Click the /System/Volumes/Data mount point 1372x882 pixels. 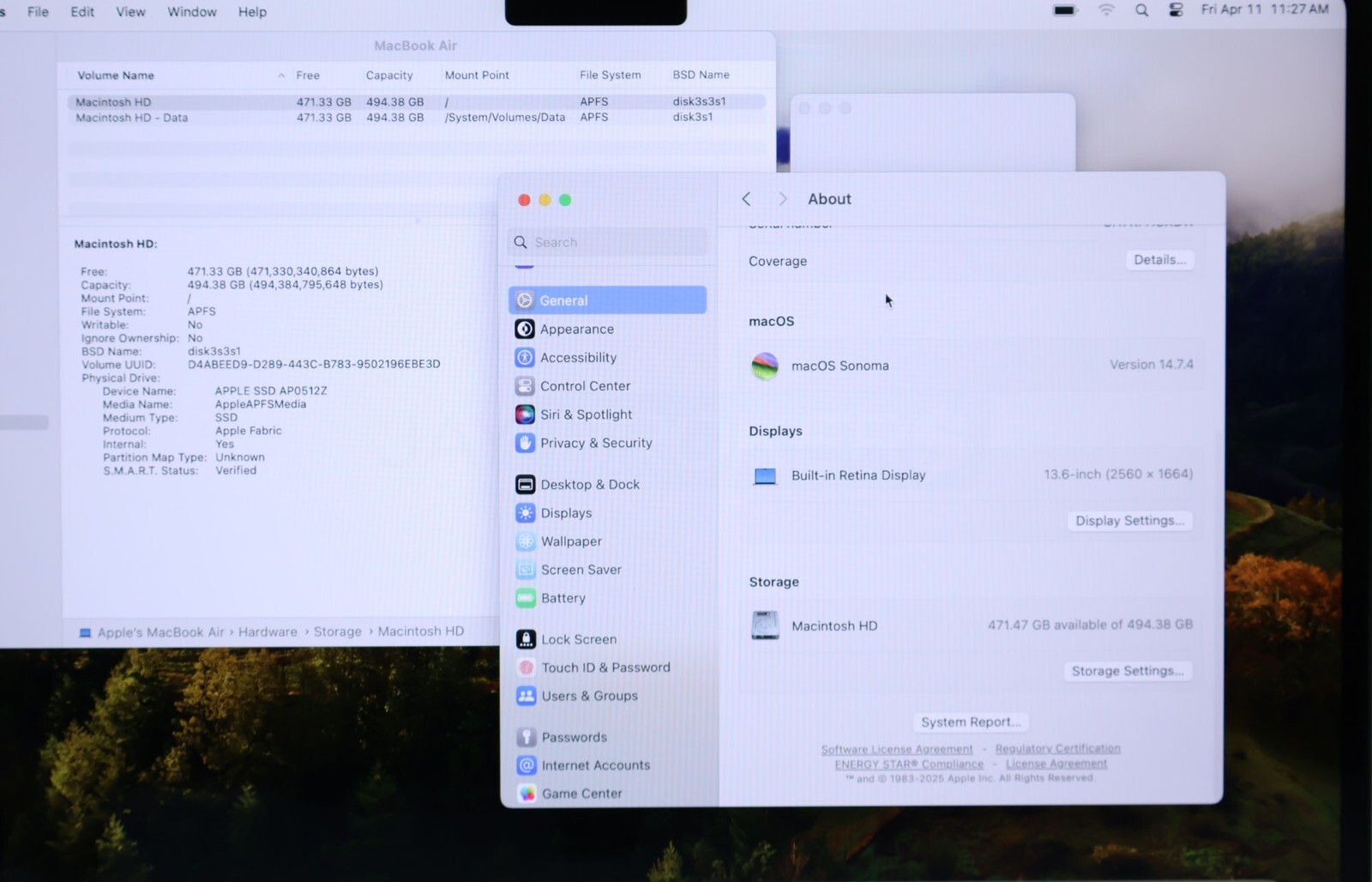504,118
